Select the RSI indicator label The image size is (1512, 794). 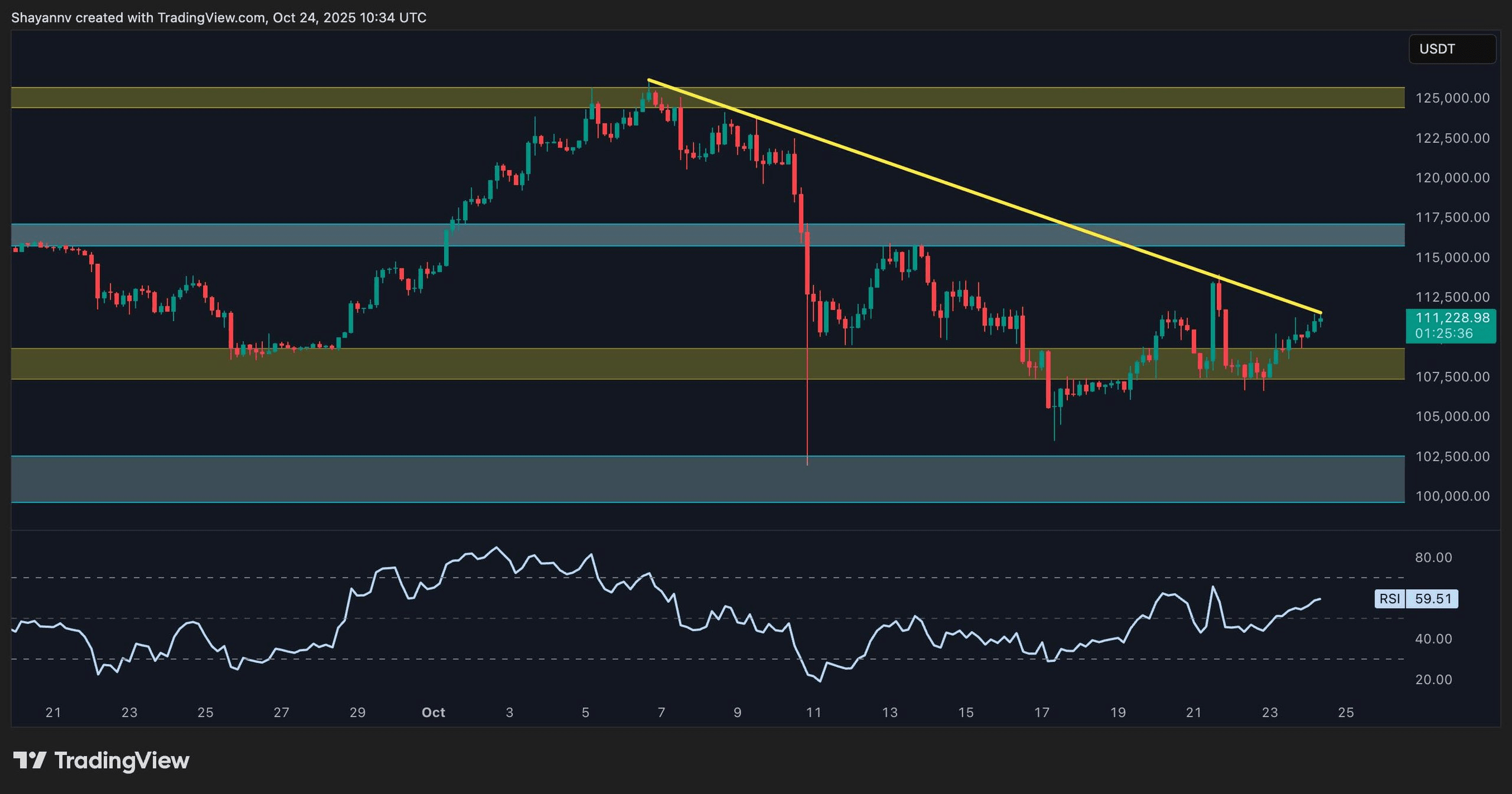1389,599
